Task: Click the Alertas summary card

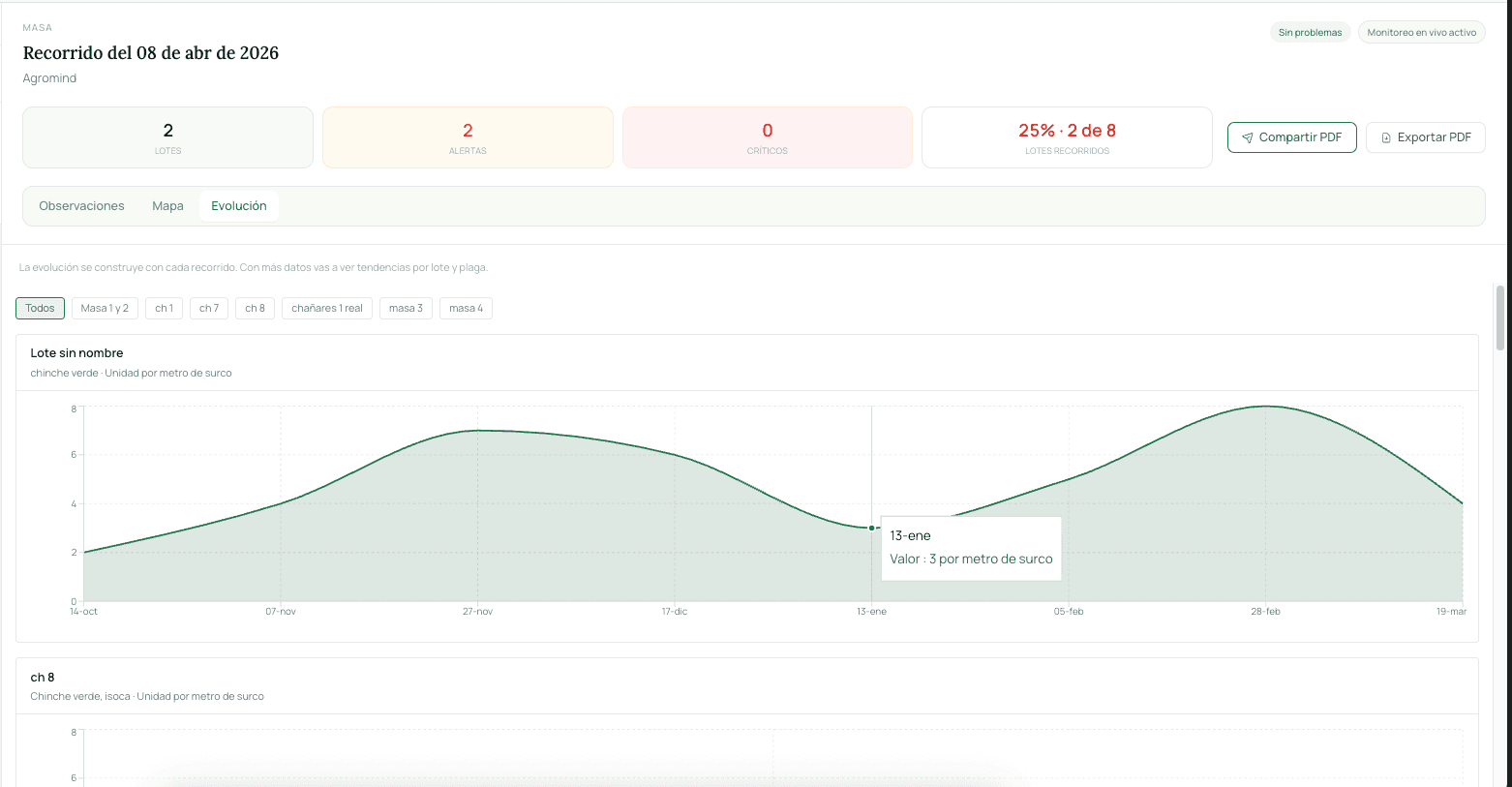Action: [x=468, y=137]
